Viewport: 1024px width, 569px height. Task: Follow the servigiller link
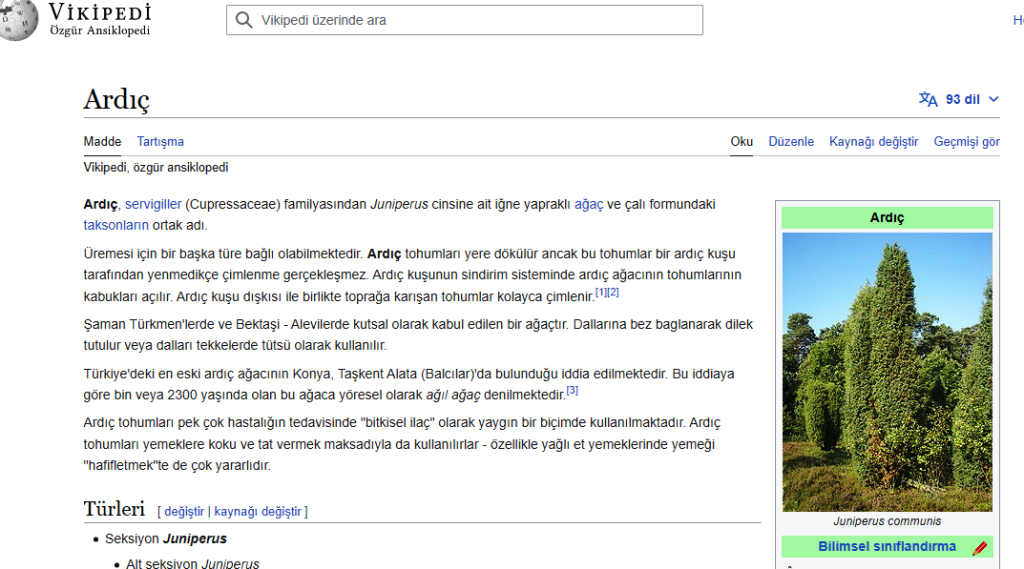tap(153, 204)
